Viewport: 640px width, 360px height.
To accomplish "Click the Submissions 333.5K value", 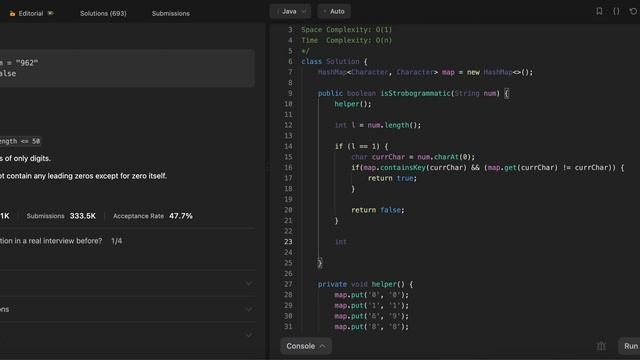I will (x=83, y=216).
